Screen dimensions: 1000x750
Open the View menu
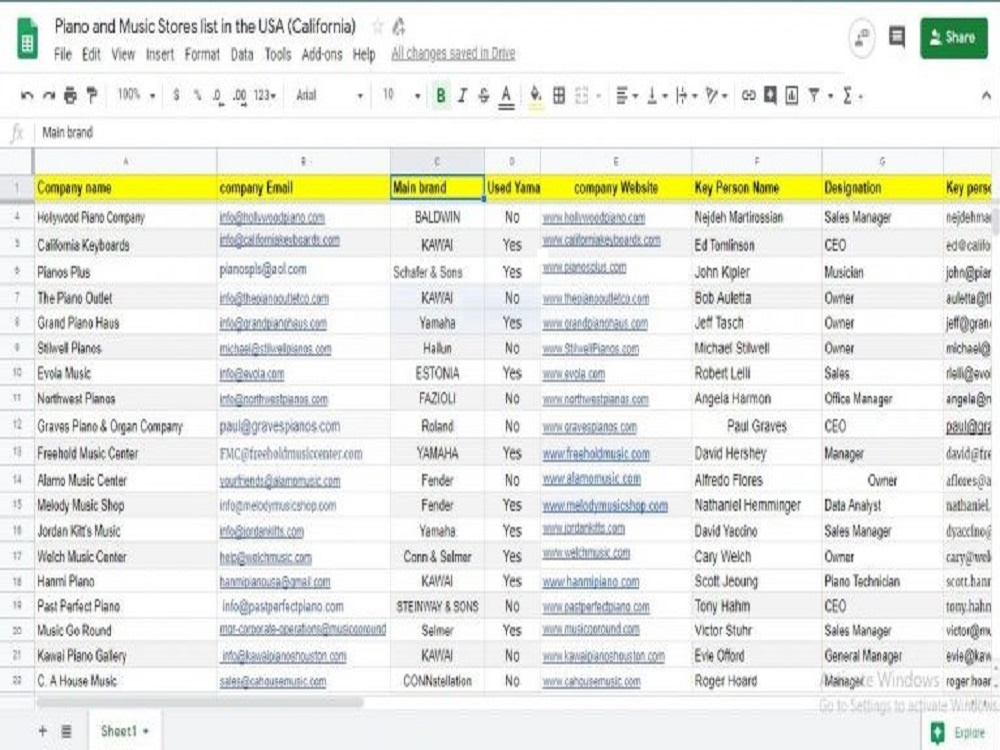123,54
